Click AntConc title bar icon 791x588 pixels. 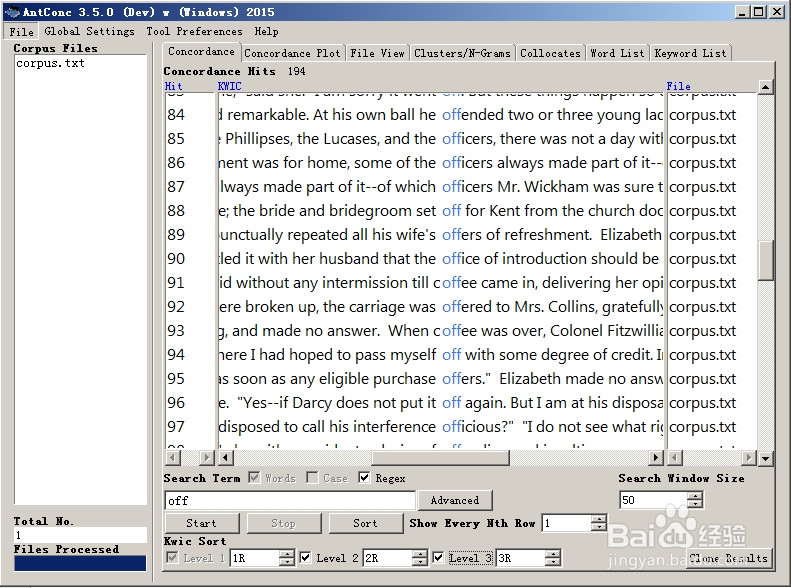pos(11,12)
